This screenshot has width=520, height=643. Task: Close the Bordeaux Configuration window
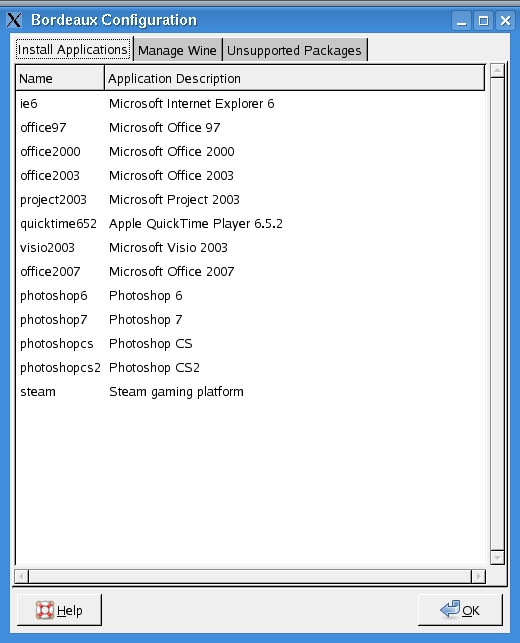(x=505, y=20)
